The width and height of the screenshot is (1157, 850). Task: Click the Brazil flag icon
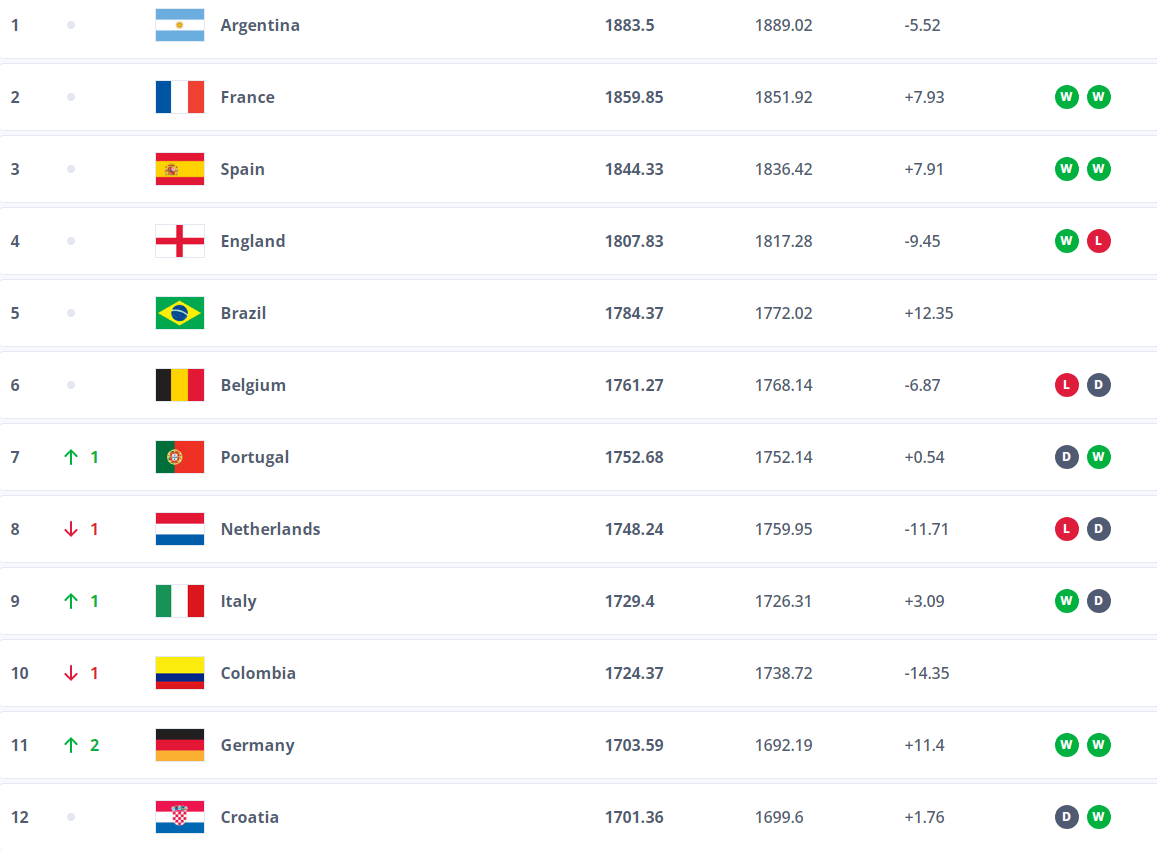(180, 313)
